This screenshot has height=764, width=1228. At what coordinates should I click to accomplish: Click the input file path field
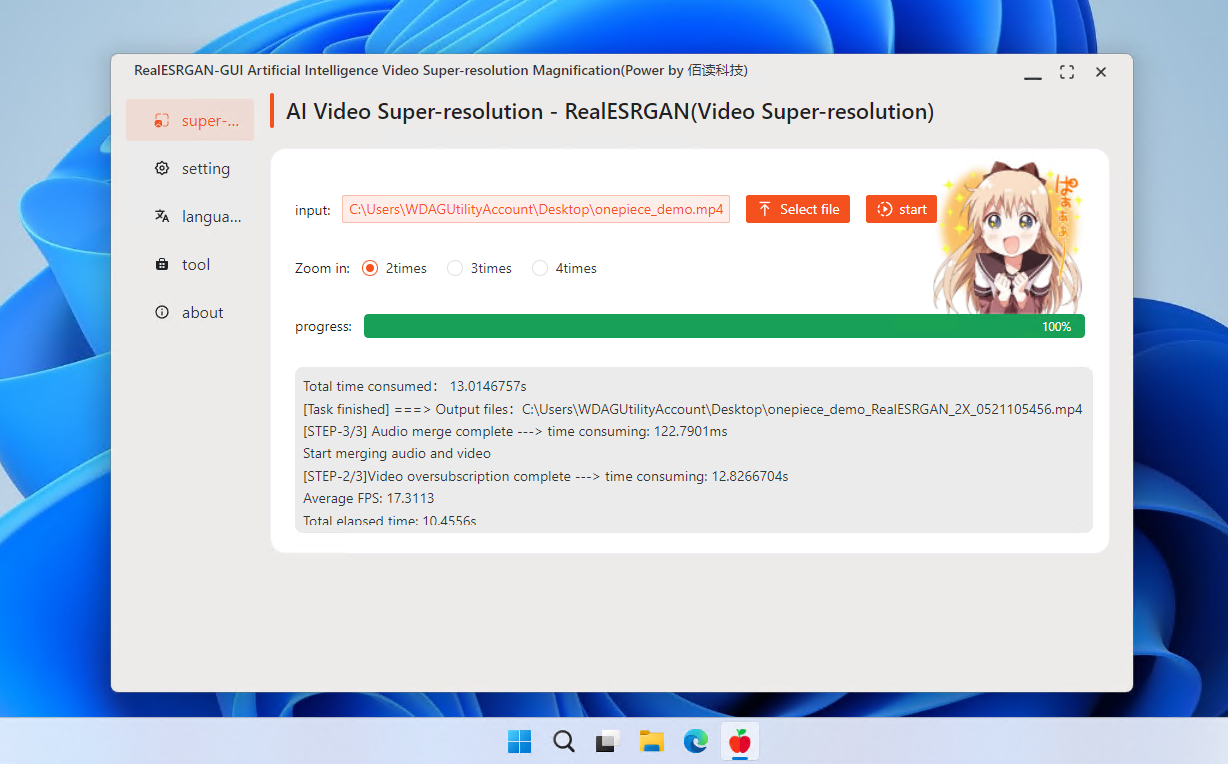(x=536, y=209)
